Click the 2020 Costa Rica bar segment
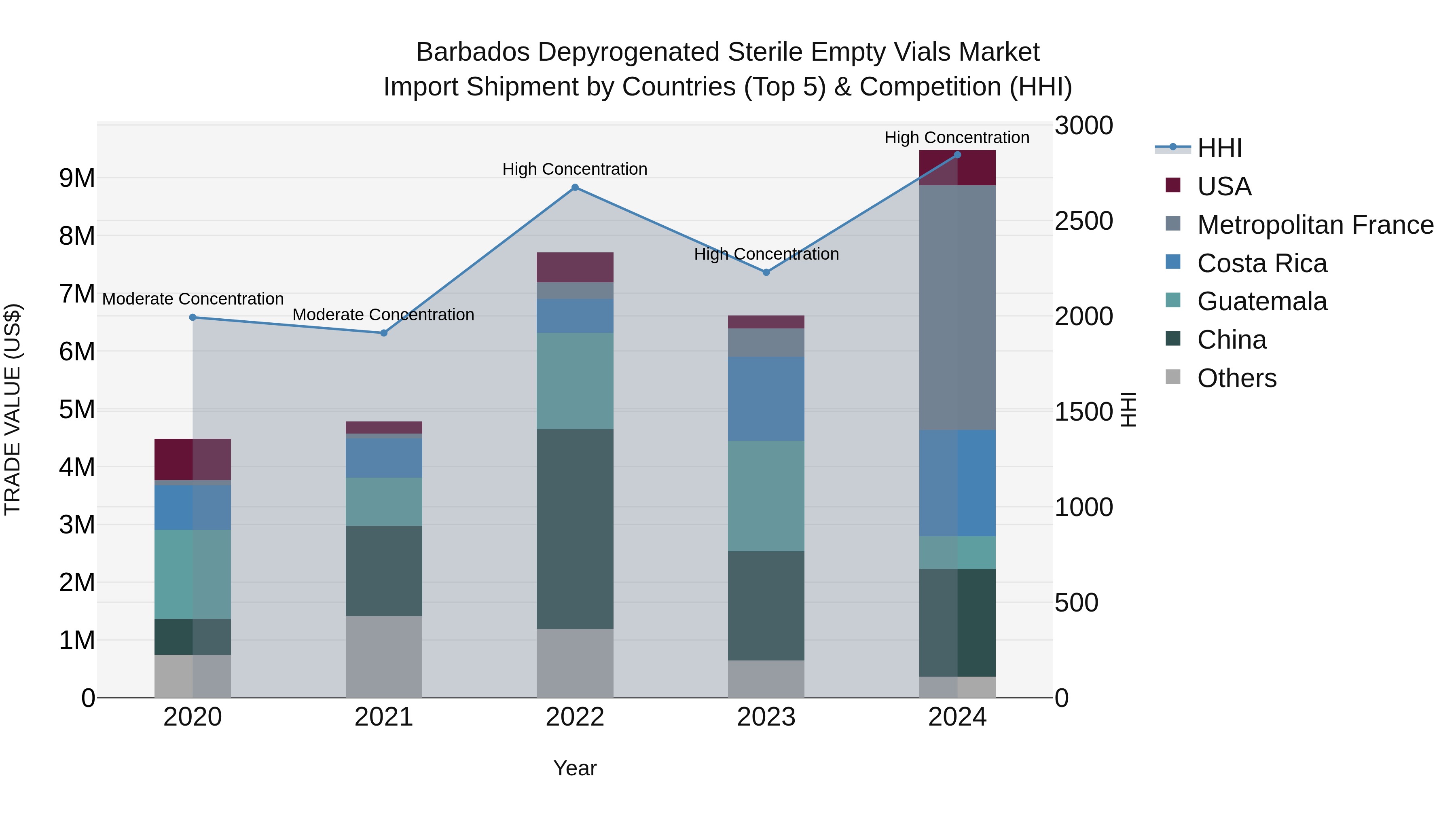This screenshot has width=1456, height=819. coord(193,508)
